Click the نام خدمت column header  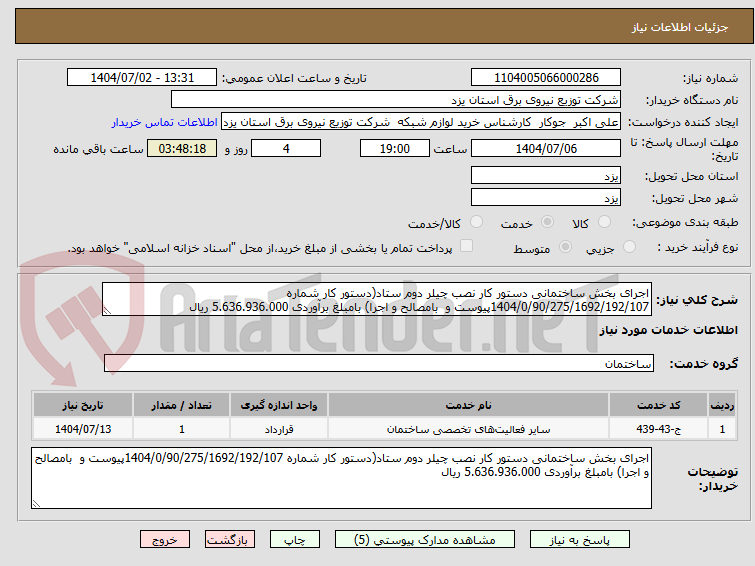coord(469,405)
